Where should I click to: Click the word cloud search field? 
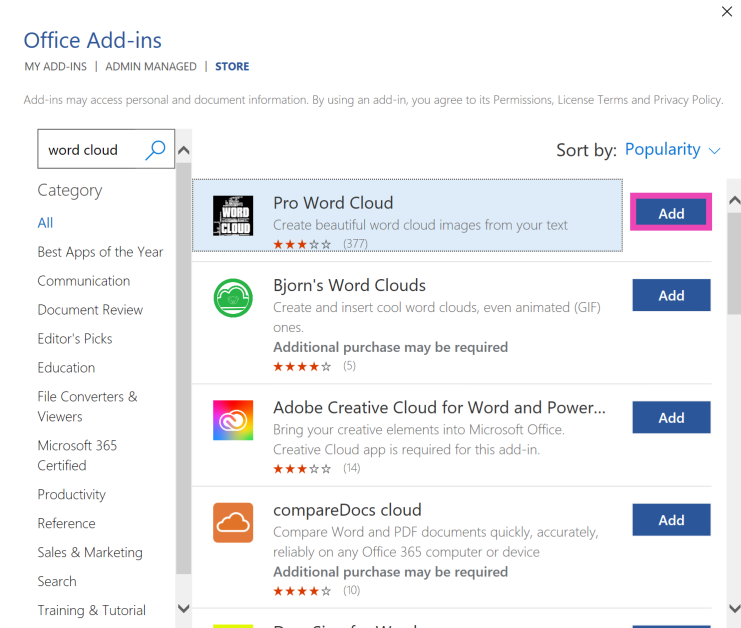coord(92,150)
